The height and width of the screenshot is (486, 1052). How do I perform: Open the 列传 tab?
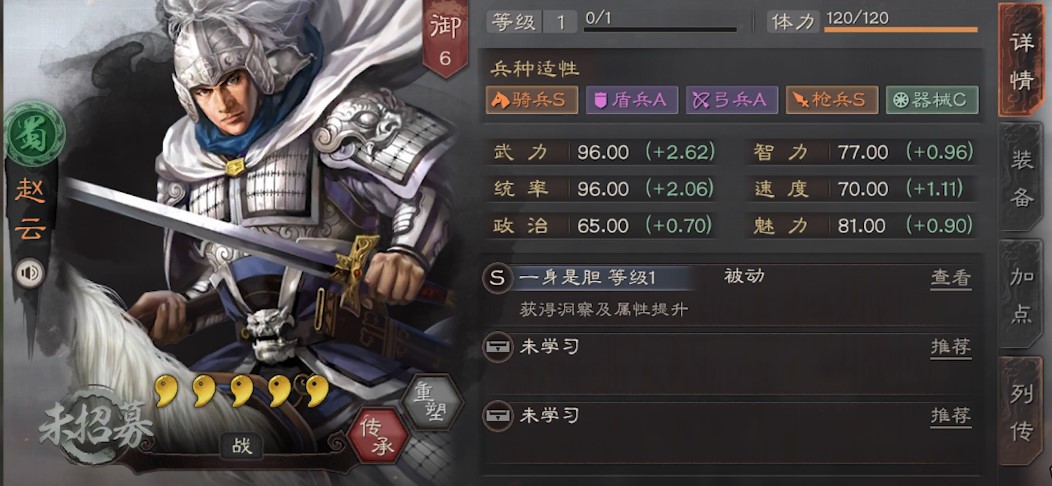1021,411
